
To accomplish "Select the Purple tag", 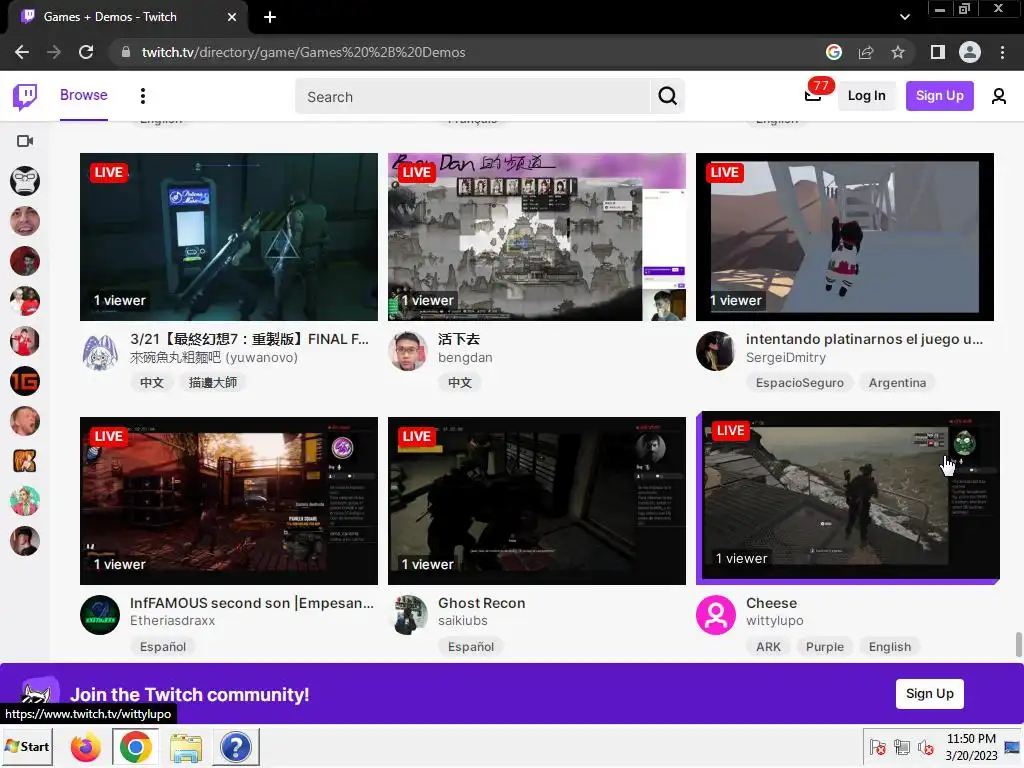I will pyautogui.click(x=824, y=647).
